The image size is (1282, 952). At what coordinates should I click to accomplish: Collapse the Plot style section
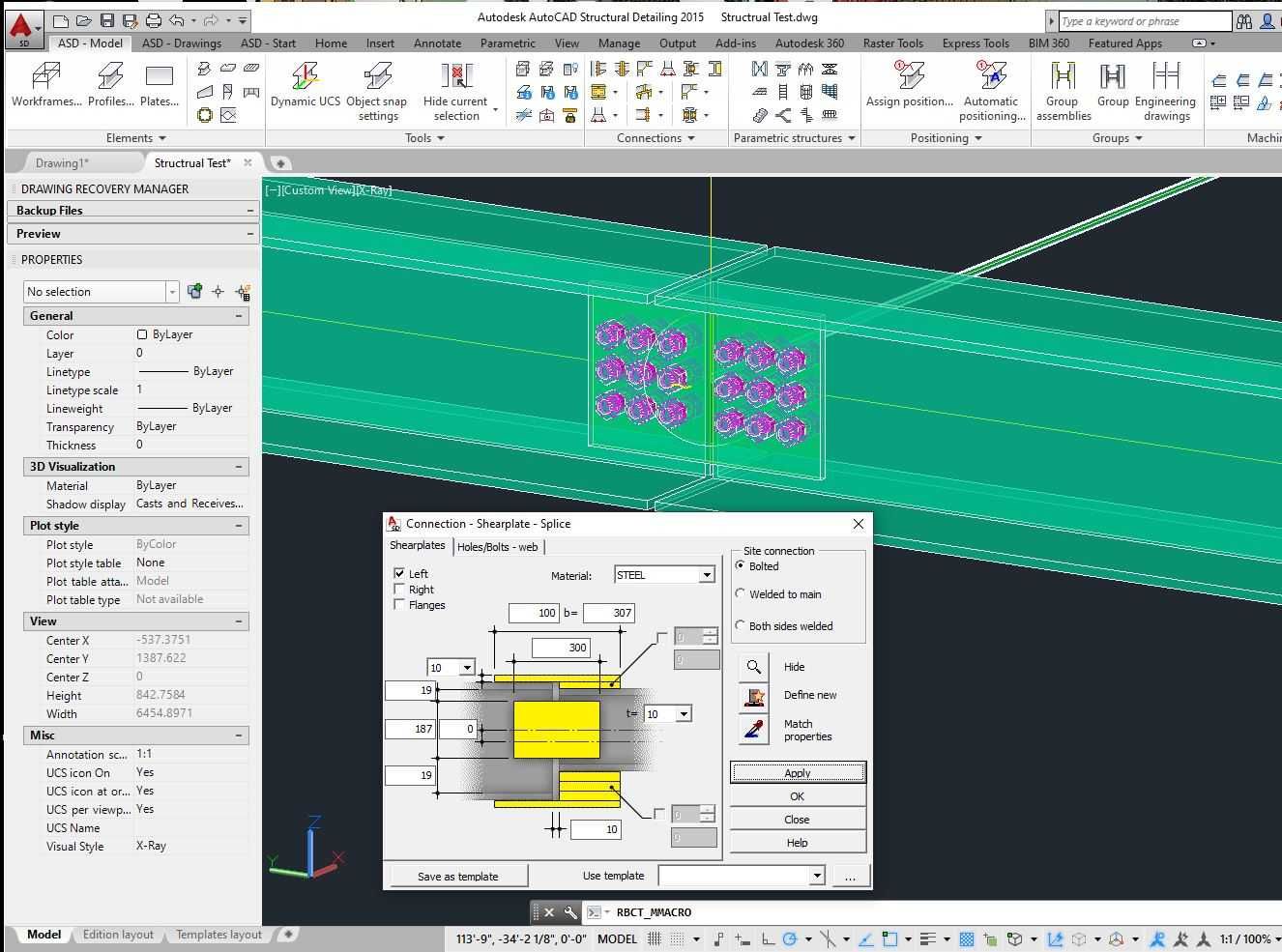pos(239,526)
